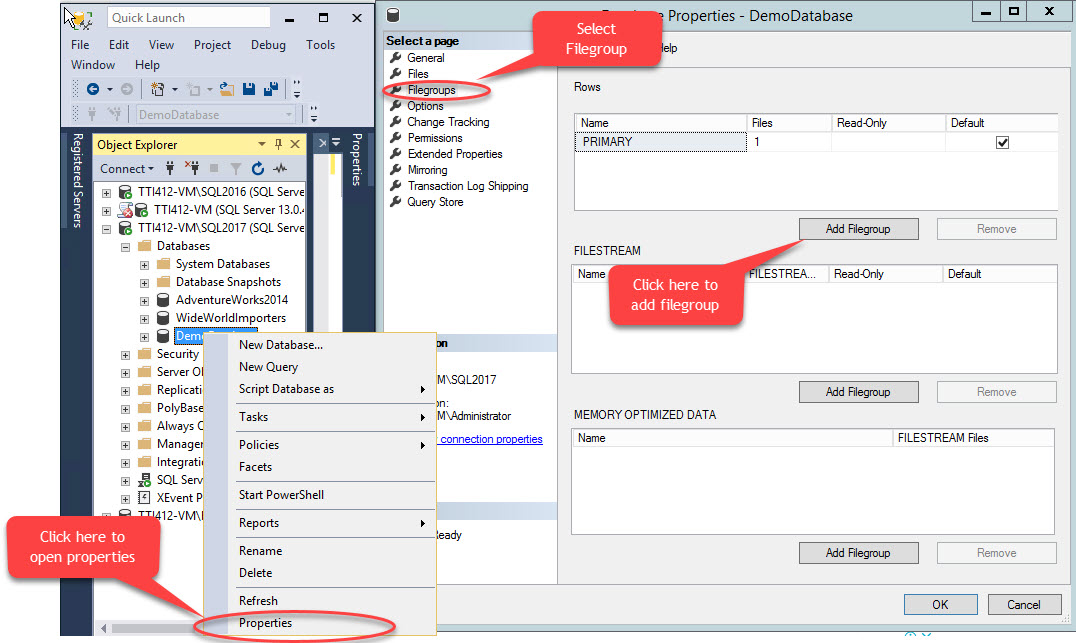Click the Object Explorer horizontal scrollbar
Viewport: 1076px width, 643px height.
(x=152, y=628)
